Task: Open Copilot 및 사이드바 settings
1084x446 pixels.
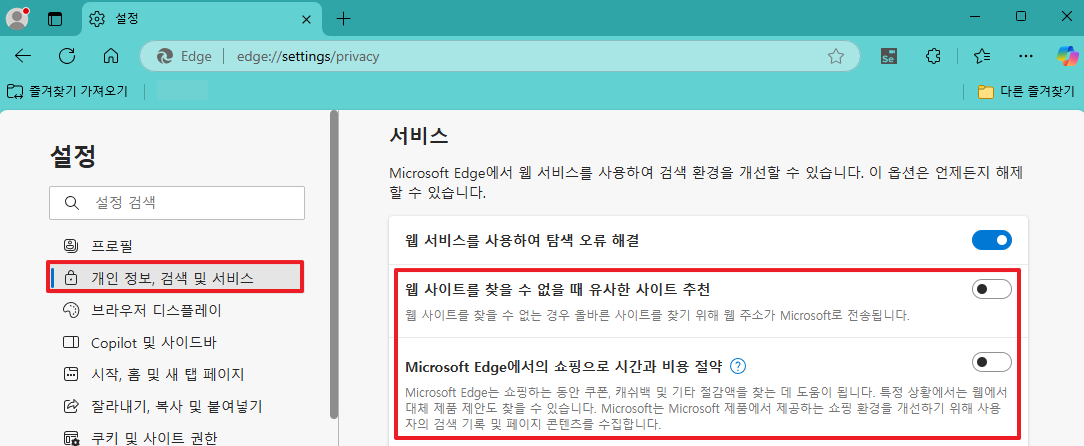Action: (176, 342)
